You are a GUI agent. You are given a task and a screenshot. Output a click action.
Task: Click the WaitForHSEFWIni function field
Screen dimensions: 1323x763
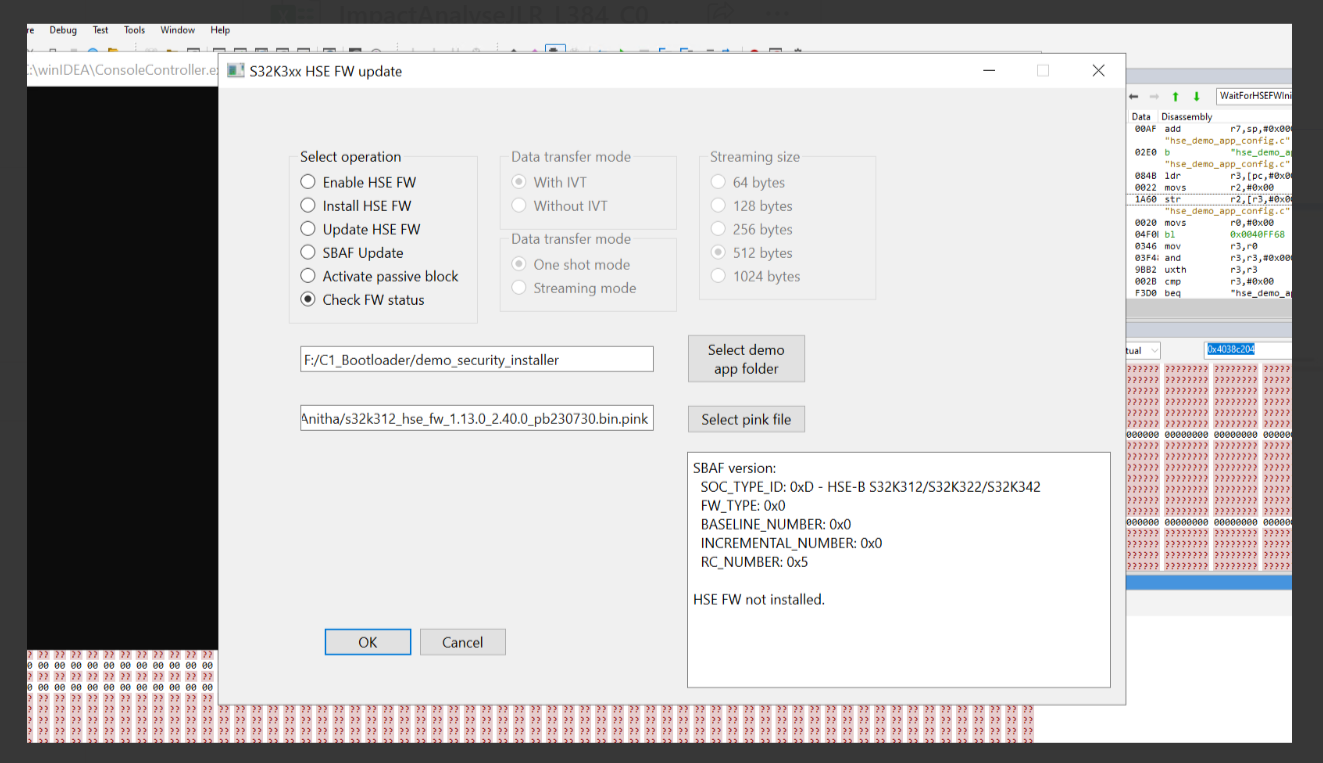pyautogui.click(x=1253, y=96)
